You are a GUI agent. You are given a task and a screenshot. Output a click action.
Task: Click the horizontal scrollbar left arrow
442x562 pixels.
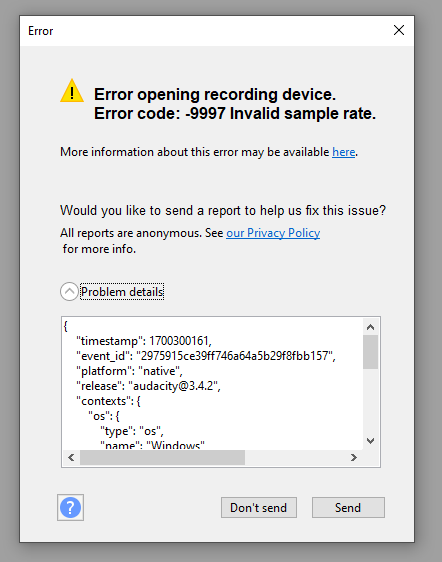[x=71, y=457]
